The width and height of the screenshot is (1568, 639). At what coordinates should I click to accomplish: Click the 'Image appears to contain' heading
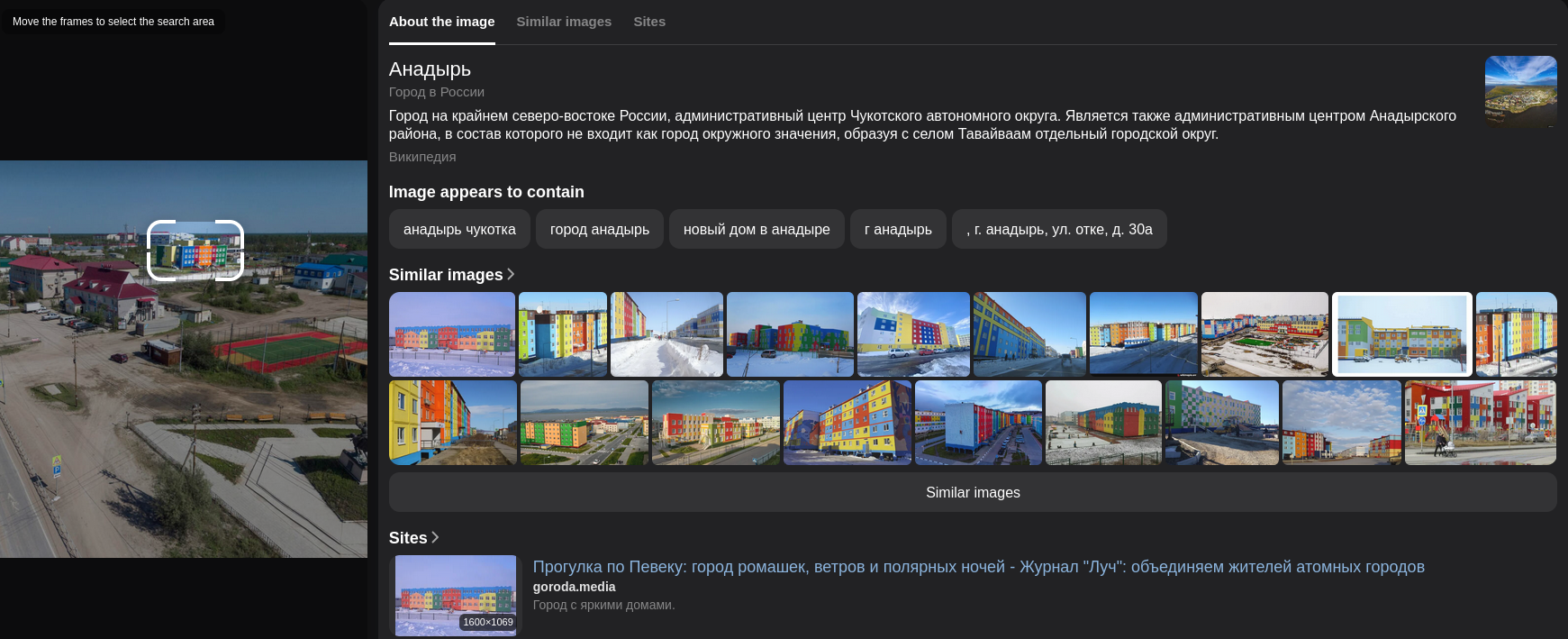click(486, 192)
